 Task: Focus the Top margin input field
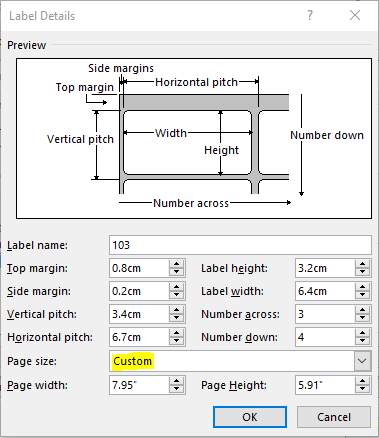(x=139, y=268)
